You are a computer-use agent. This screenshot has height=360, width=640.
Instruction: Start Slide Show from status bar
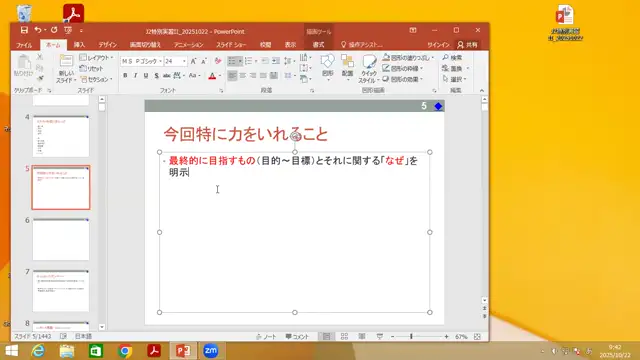[x=380, y=336]
